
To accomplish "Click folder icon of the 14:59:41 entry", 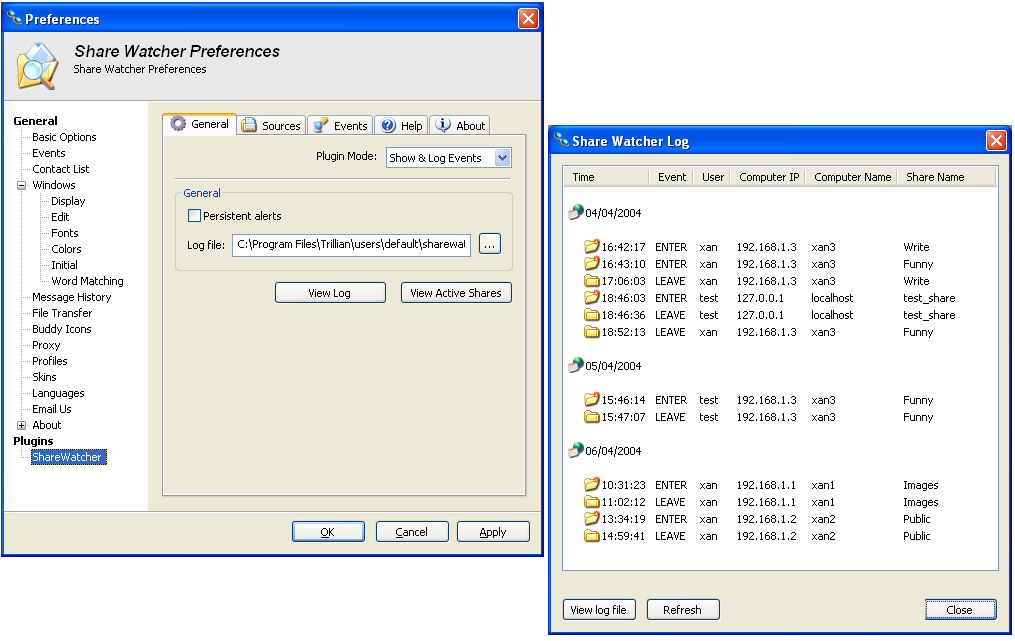I will pyautogui.click(x=591, y=535).
